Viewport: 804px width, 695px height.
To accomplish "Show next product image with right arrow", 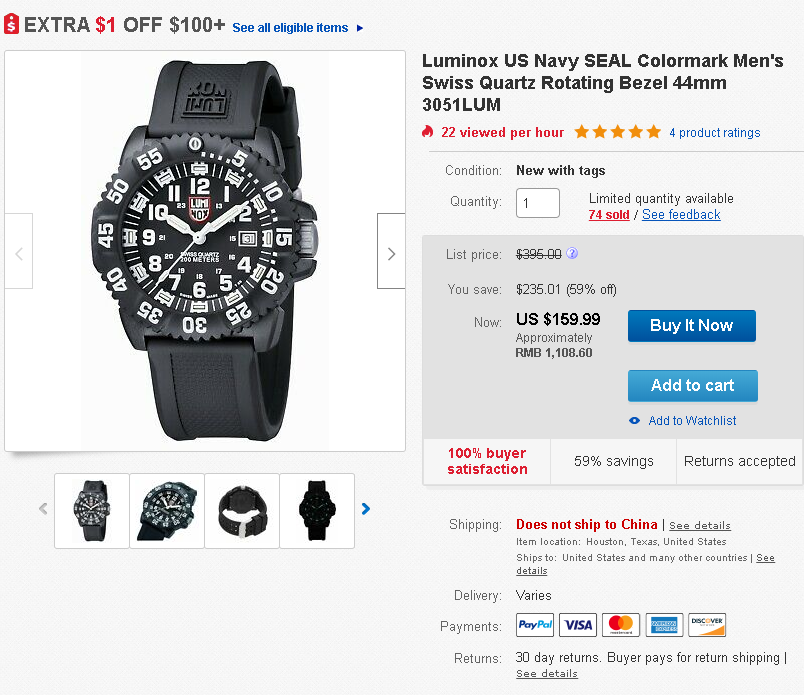I will point(391,253).
